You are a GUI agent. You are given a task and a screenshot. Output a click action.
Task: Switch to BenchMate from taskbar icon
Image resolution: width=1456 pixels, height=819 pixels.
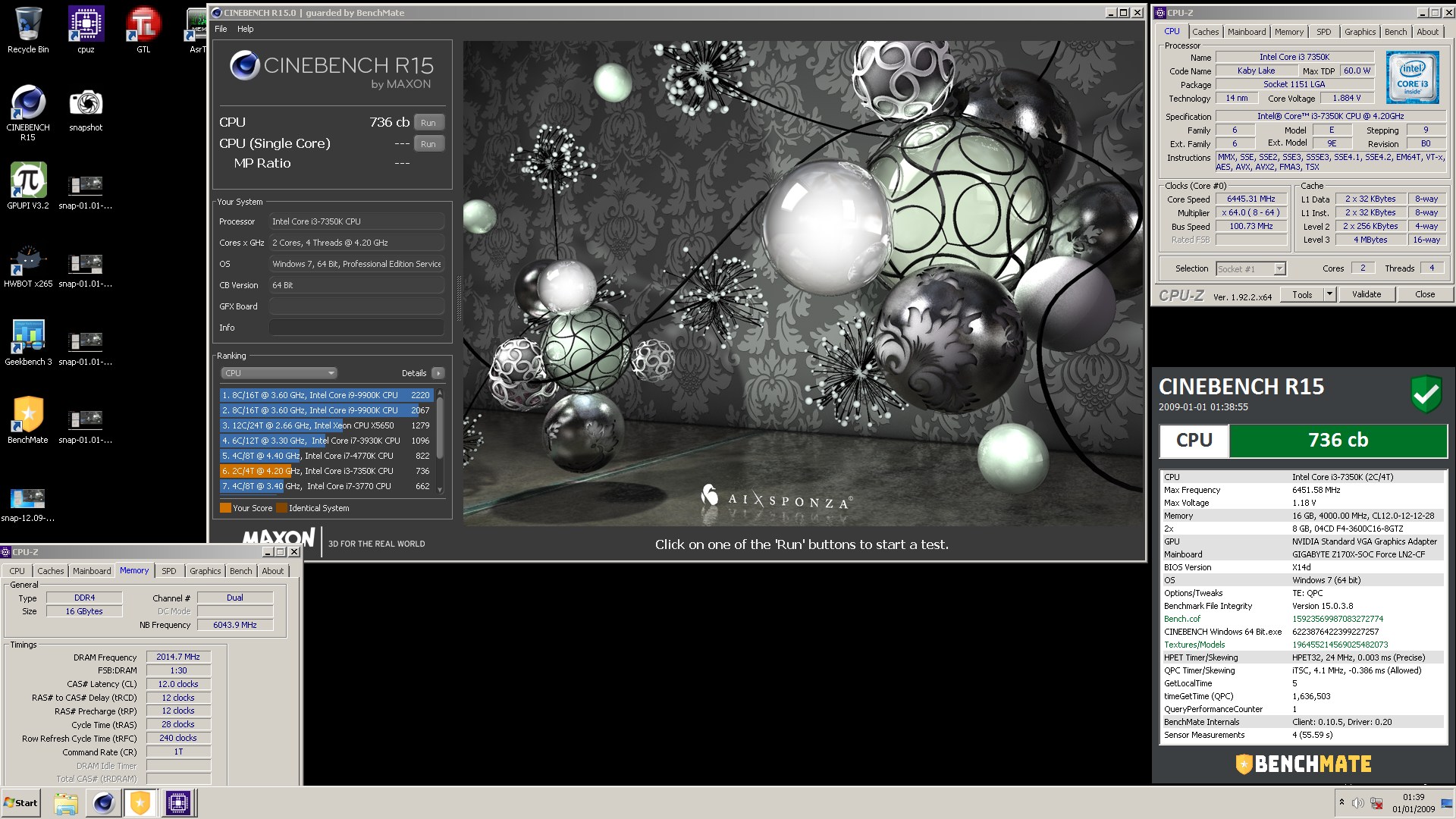coord(140,803)
